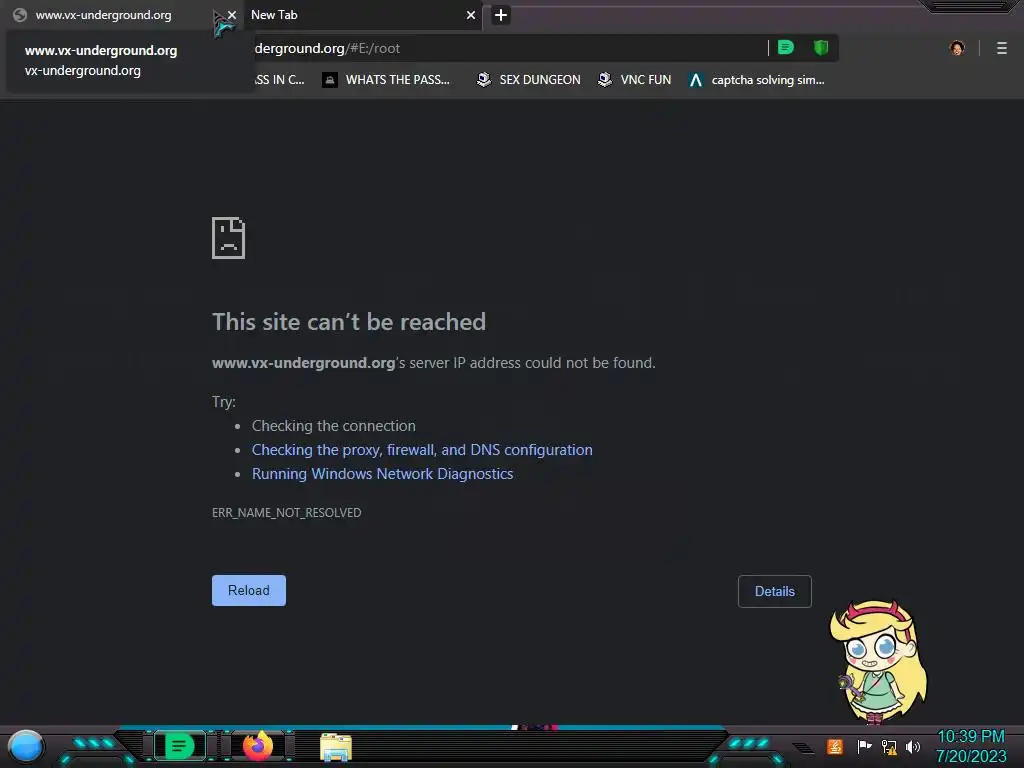
Task: Open the green chat app in the taskbar
Action: [179, 746]
